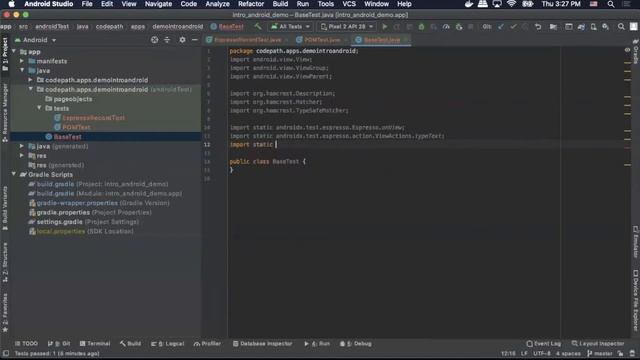Open the Android project view dropdown
The image size is (640, 360).
pos(35,40)
